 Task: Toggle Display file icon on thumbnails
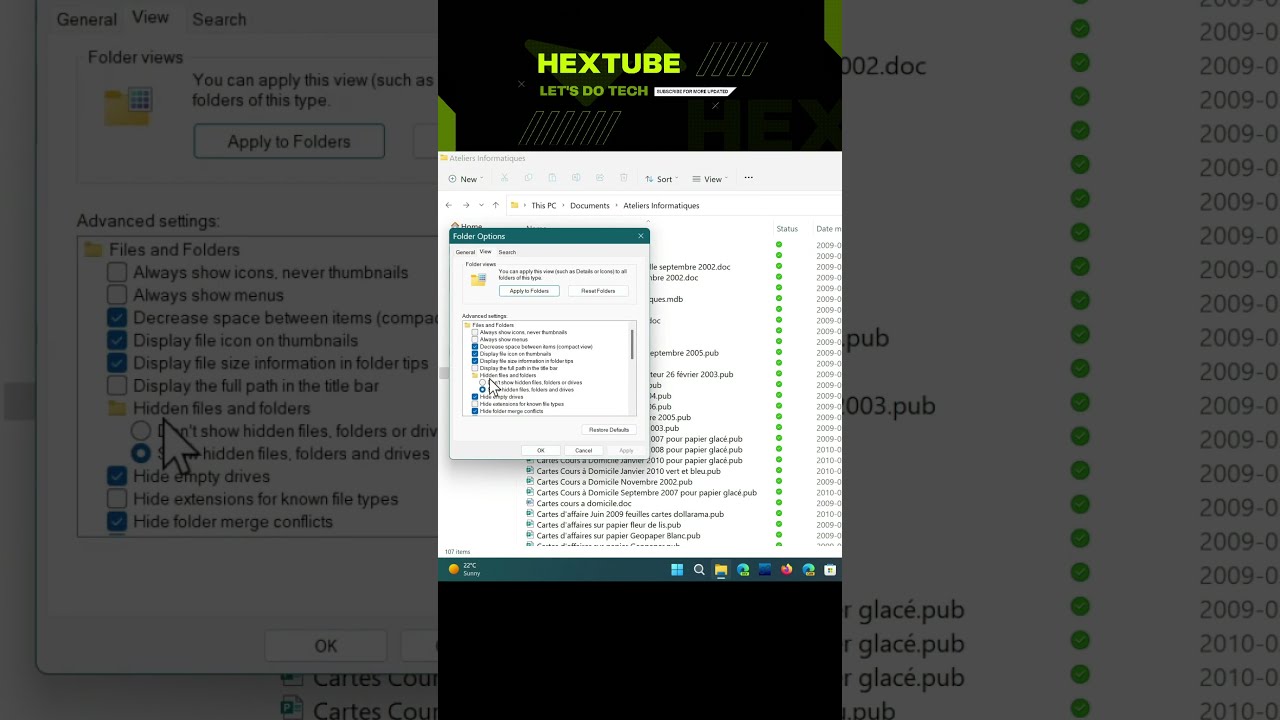pos(475,354)
